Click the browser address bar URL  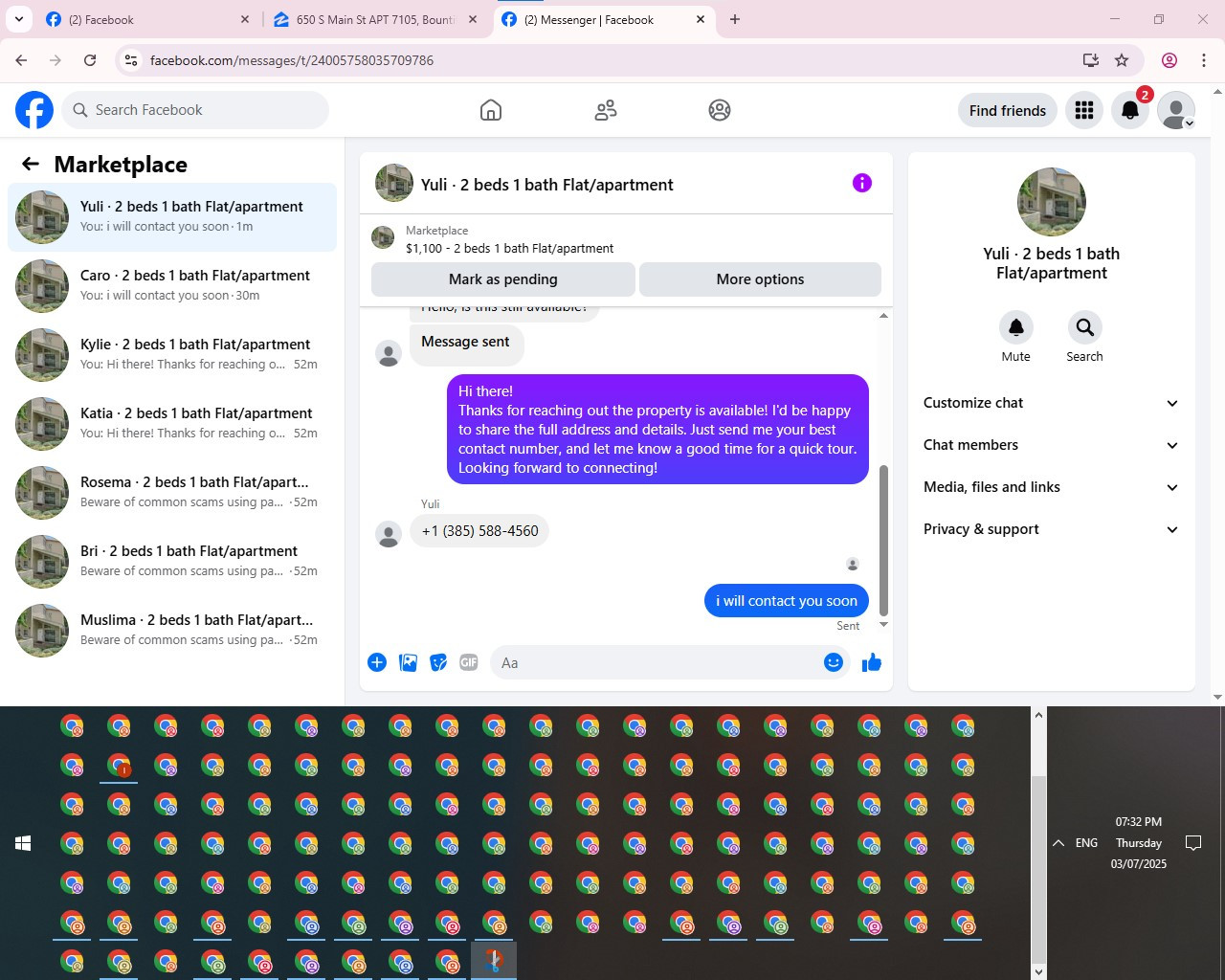[292, 60]
